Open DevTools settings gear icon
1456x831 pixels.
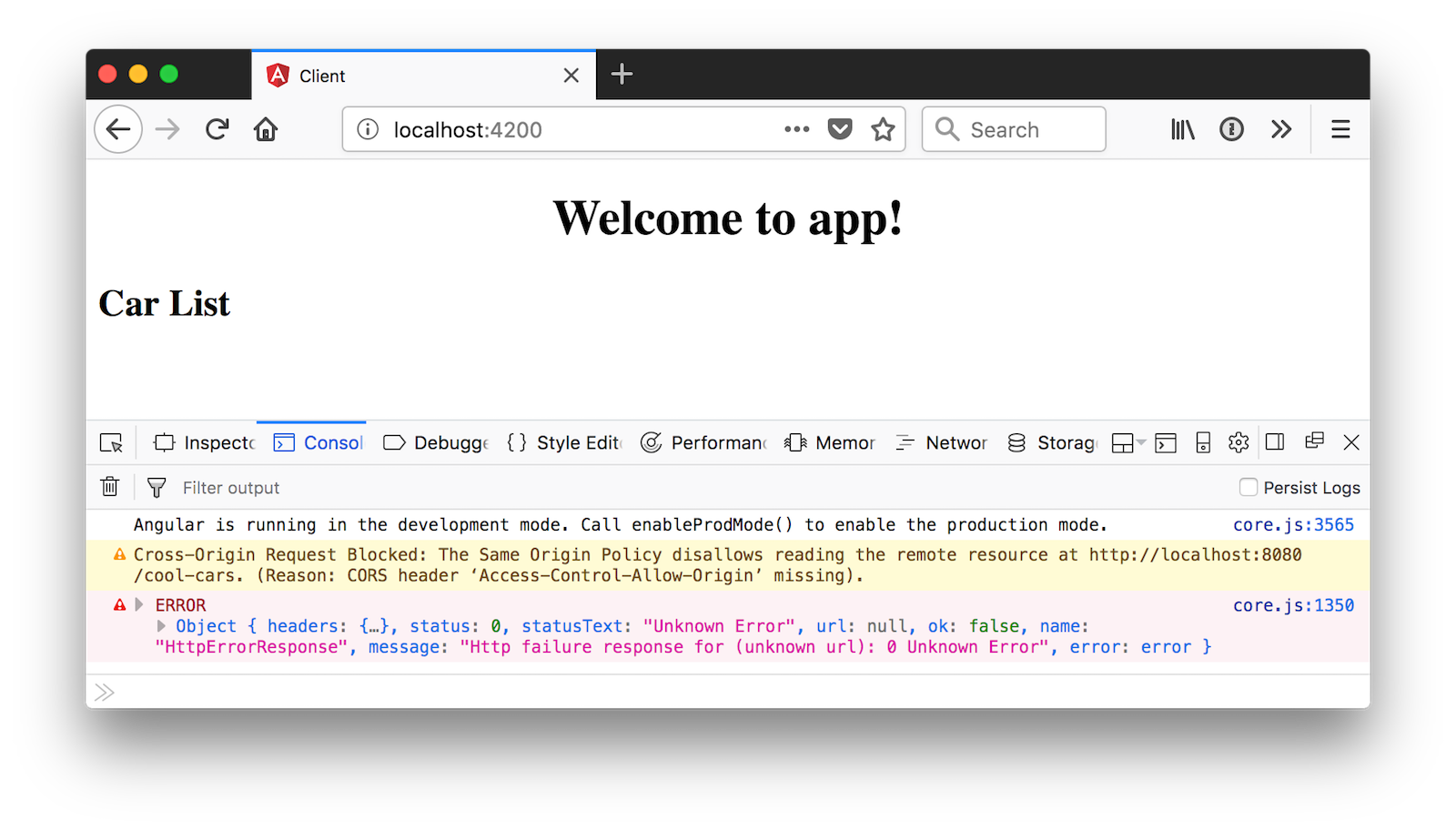click(1239, 443)
